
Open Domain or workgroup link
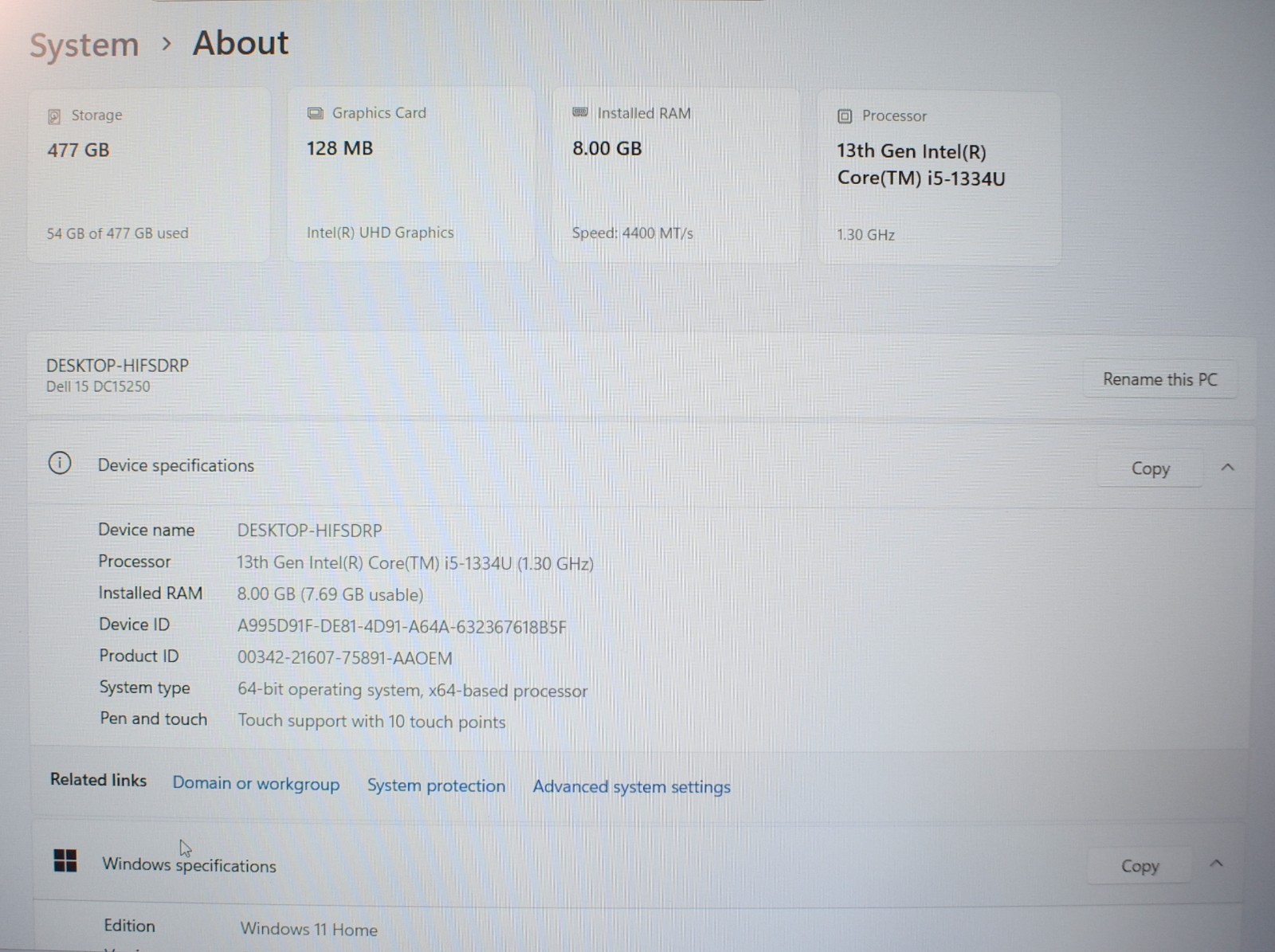click(256, 783)
